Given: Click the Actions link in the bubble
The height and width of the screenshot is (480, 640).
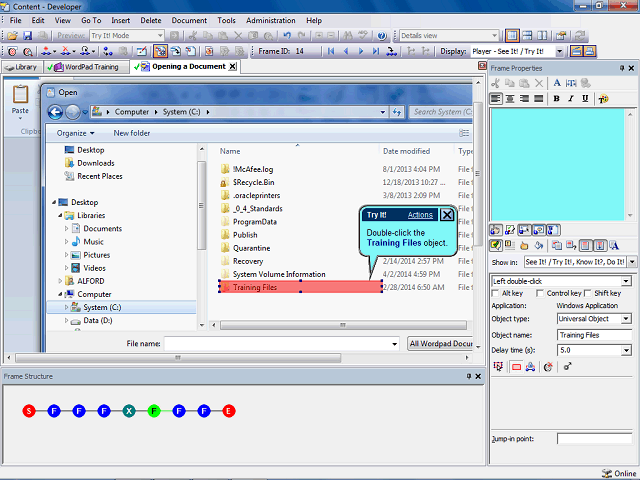Looking at the screenshot, I should (420, 215).
